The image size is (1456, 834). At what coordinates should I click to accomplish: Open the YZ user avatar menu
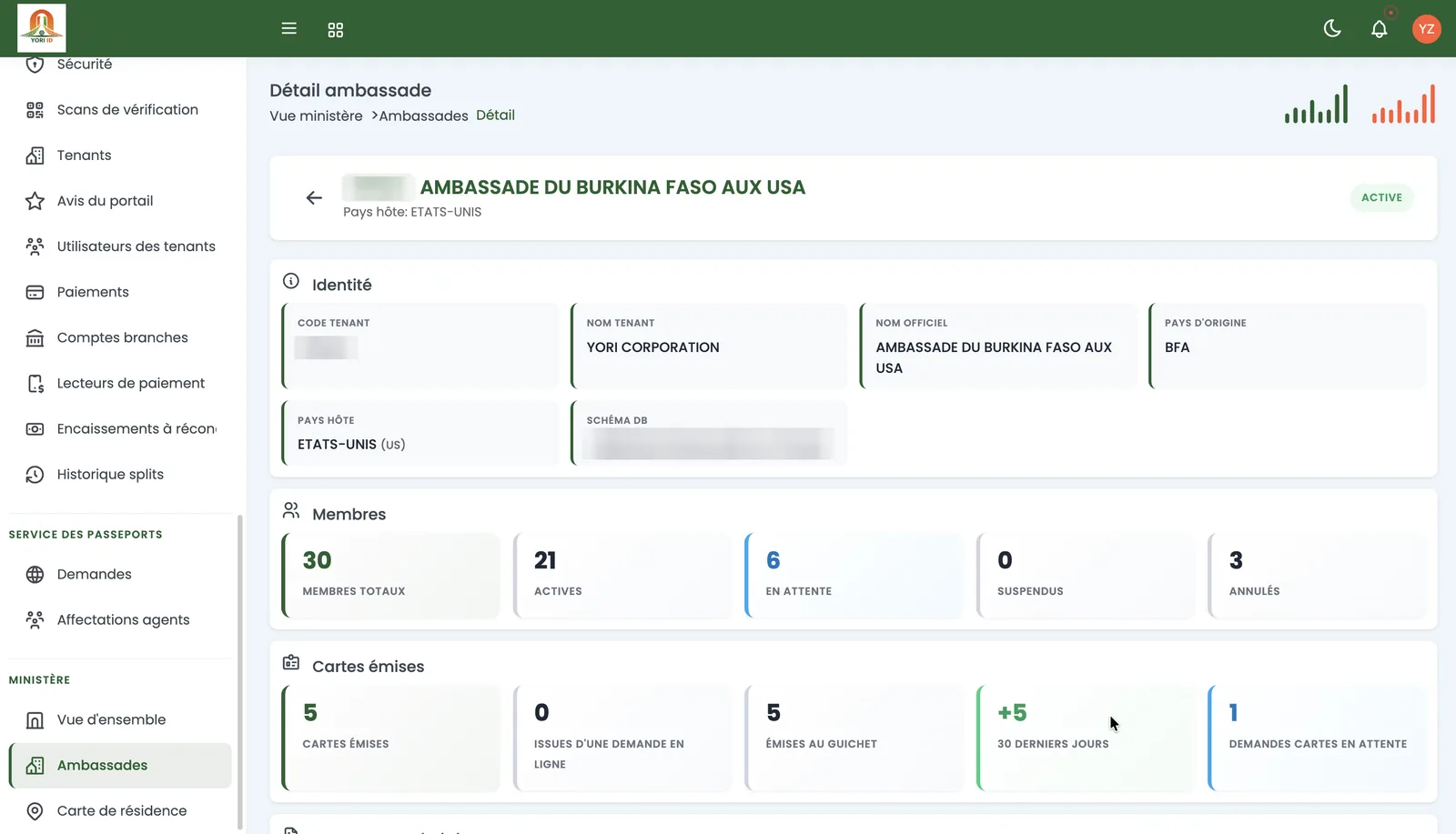pyautogui.click(x=1426, y=29)
